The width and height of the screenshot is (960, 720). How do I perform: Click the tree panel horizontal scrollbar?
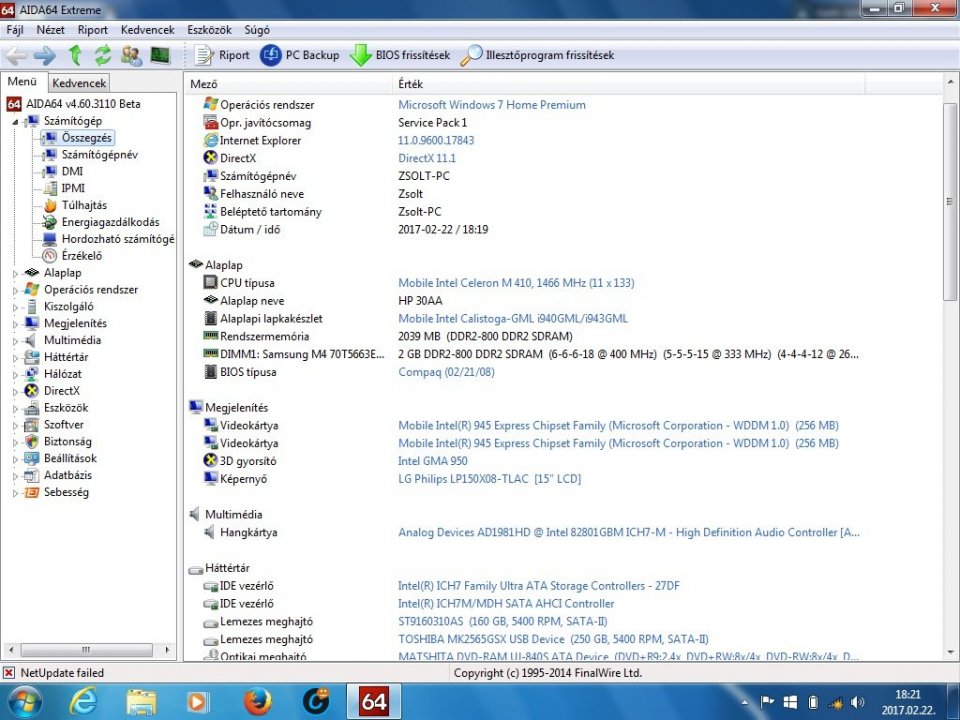(86, 650)
